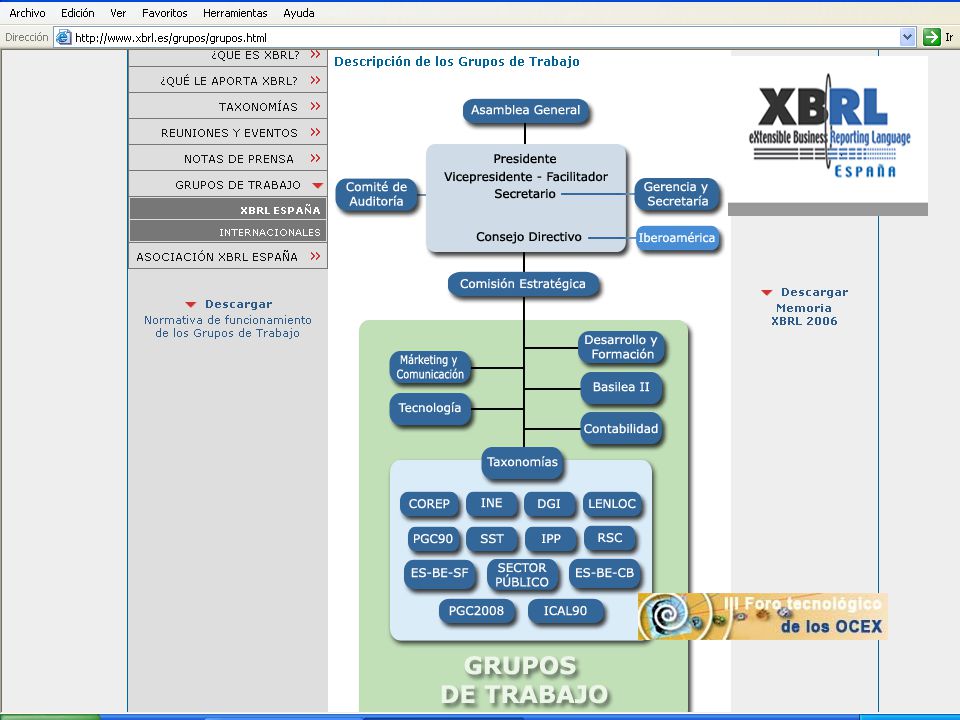
Task: Click the Comisión Estratégica node
Action: pyautogui.click(x=523, y=284)
